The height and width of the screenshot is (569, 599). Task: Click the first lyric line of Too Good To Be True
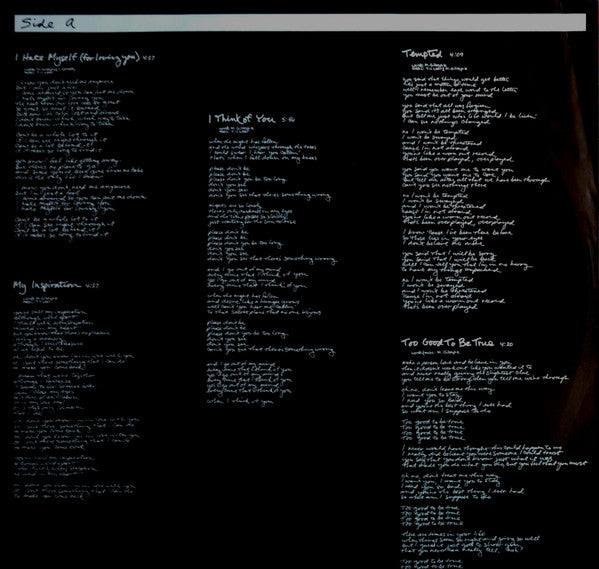tap(457, 362)
